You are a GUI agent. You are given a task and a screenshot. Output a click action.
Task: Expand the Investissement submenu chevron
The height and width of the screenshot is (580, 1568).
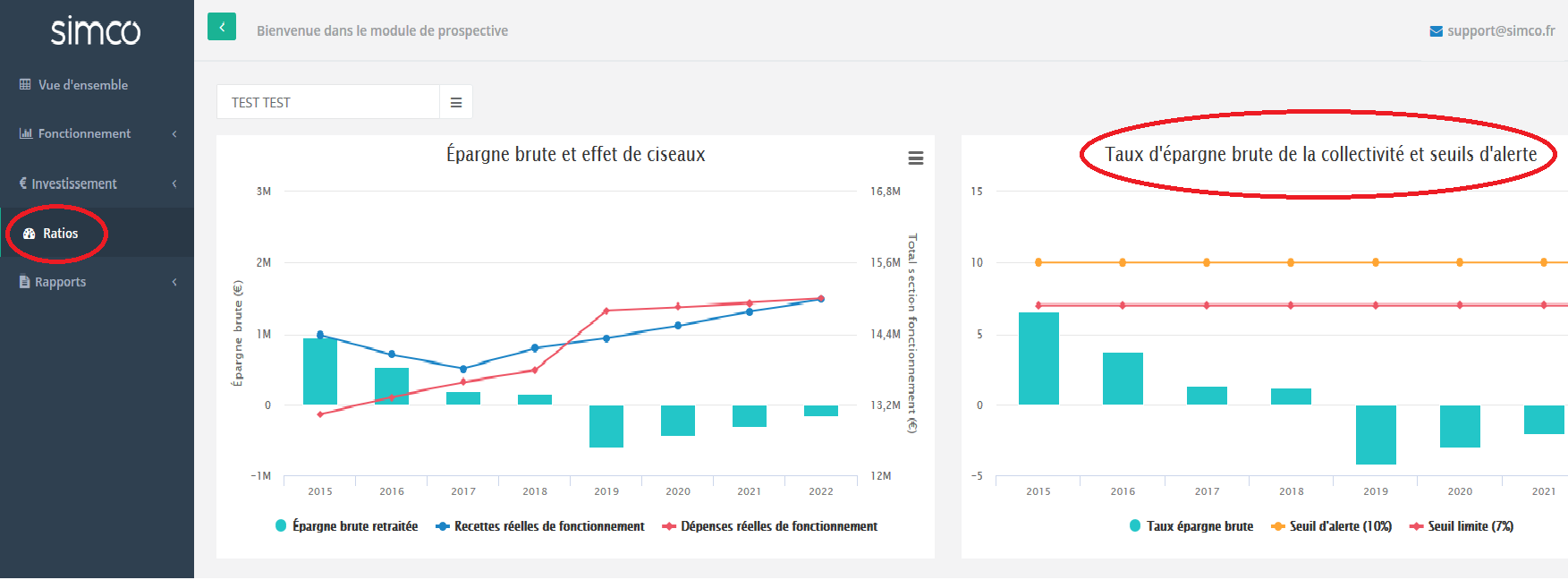(174, 183)
